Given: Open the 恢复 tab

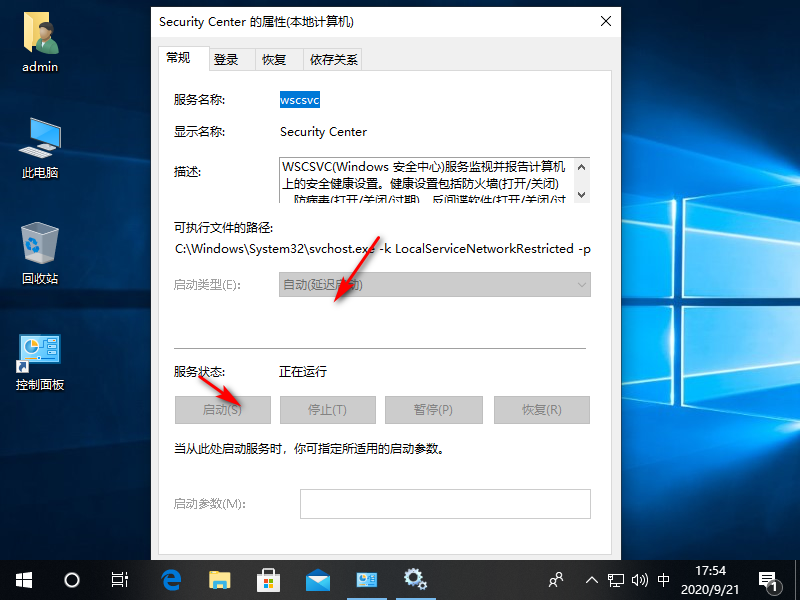Looking at the screenshot, I should pyautogui.click(x=274, y=60).
